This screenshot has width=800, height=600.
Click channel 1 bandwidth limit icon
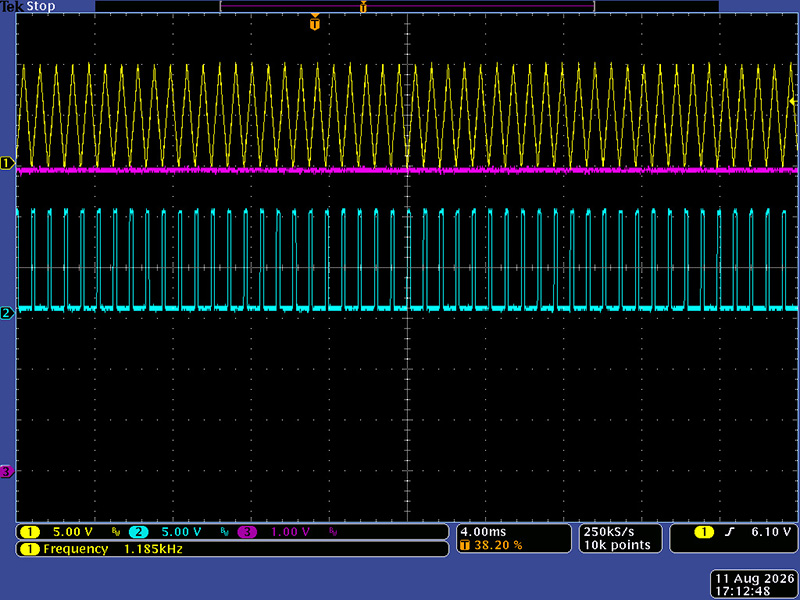pos(116,532)
